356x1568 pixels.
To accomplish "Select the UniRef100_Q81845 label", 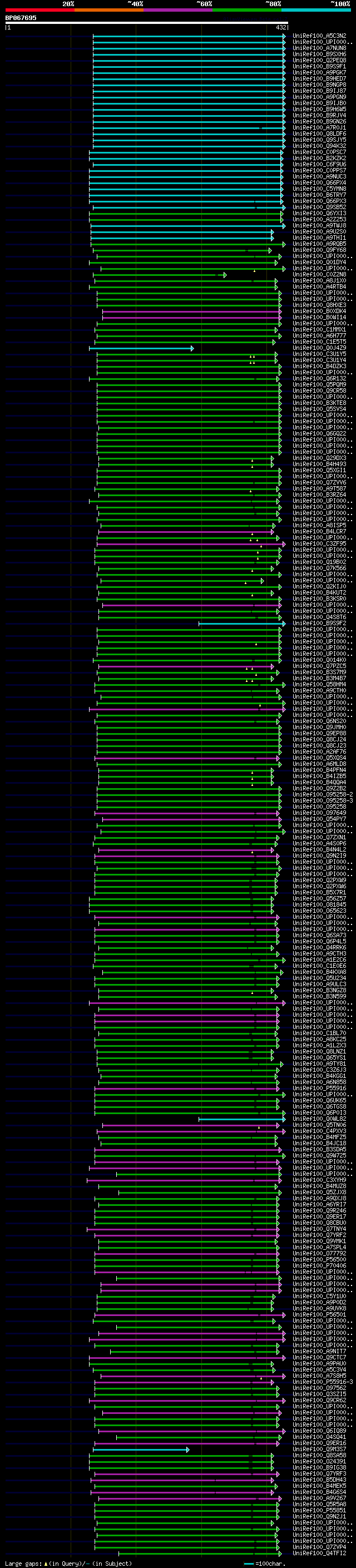I will 319,904.
